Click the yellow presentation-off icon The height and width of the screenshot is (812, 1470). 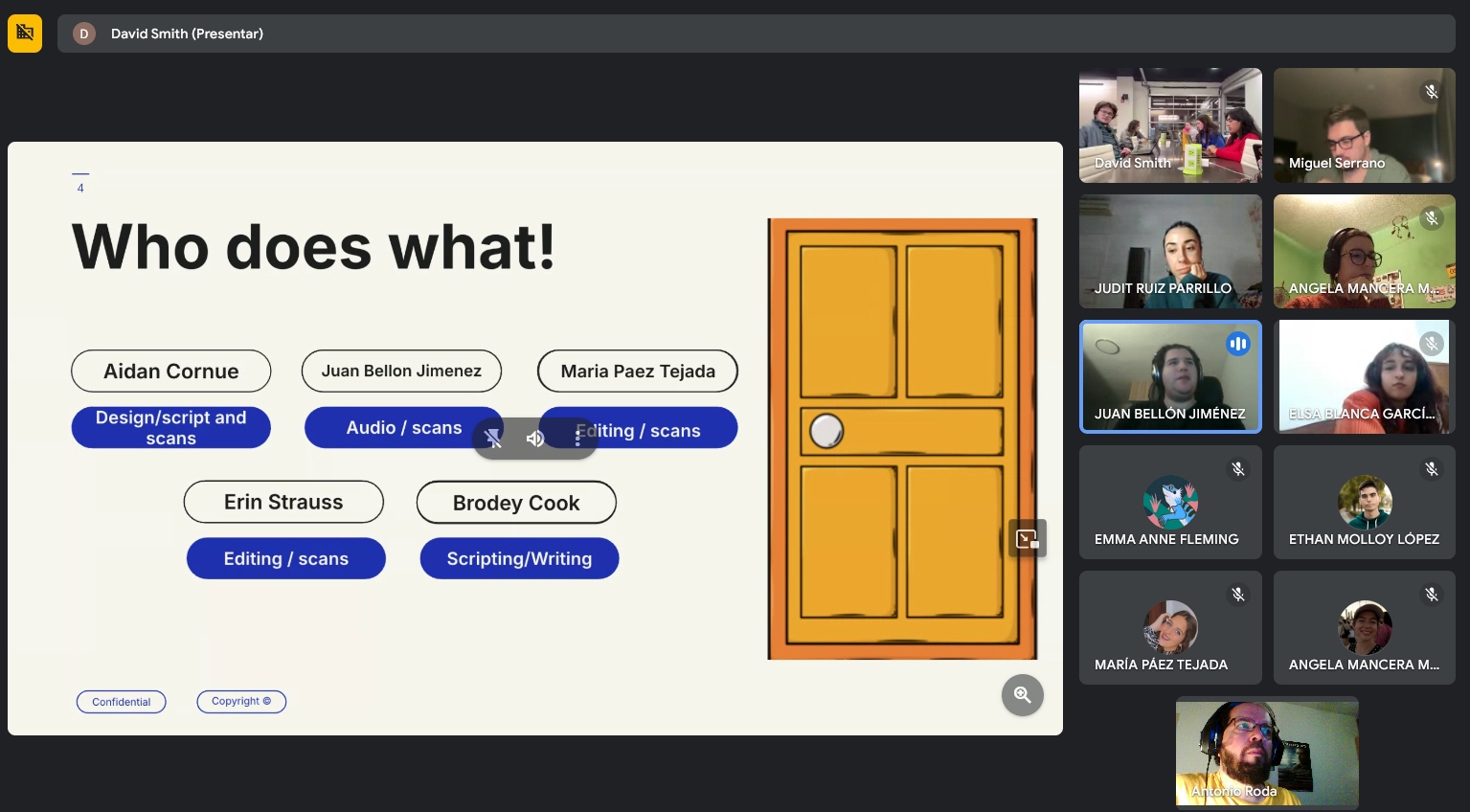pyautogui.click(x=25, y=34)
